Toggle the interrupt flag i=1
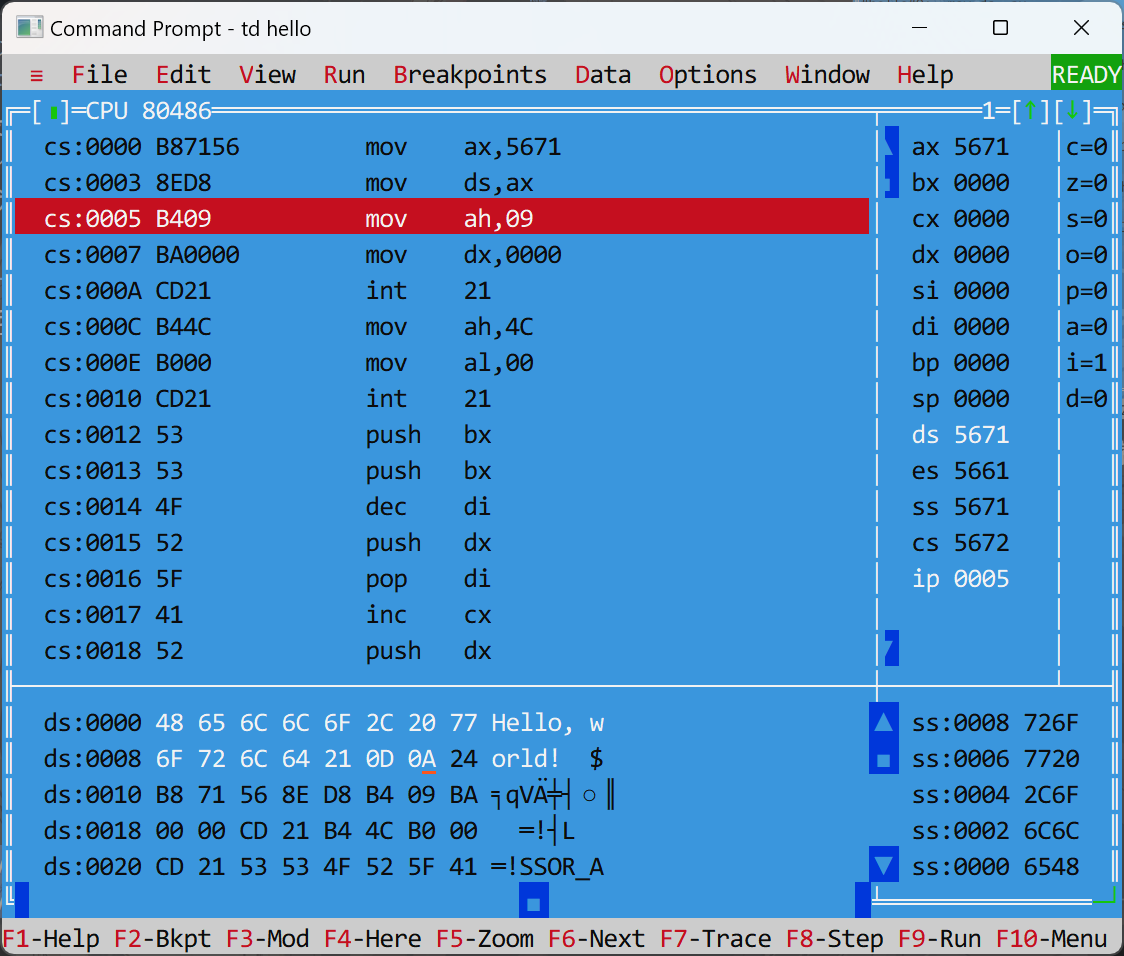This screenshot has height=956, width=1124. [1086, 363]
